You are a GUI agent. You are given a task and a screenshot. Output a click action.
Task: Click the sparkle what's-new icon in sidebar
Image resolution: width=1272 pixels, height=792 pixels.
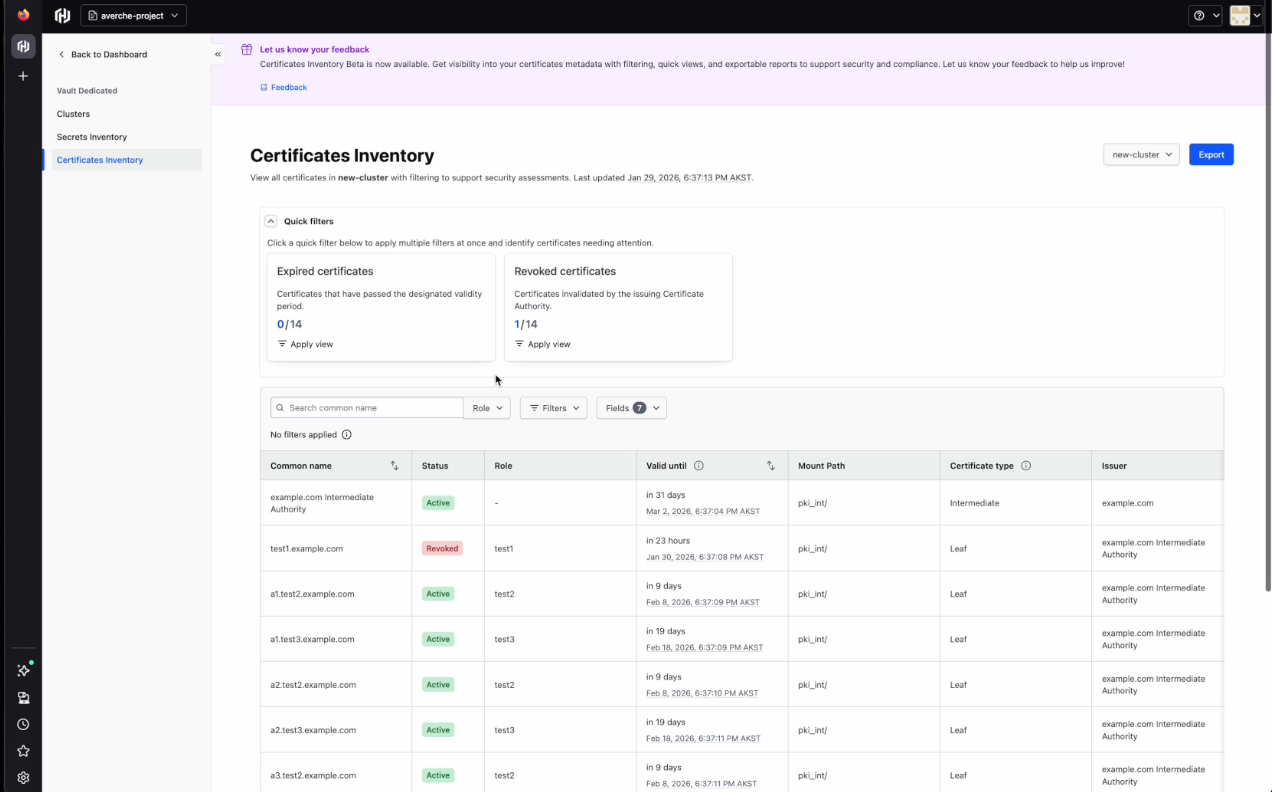(23, 670)
